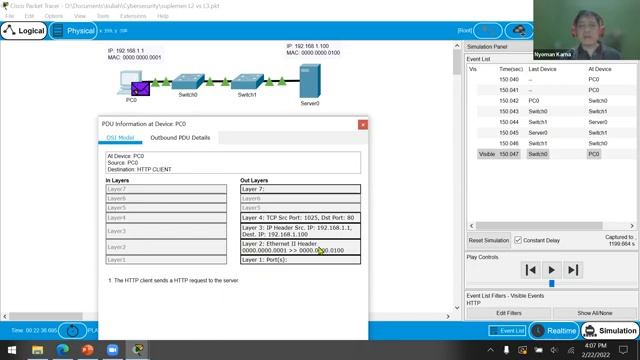This screenshot has height=360, width=640.
Task: Open Windows Start menu
Action: click(x=12, y=350)
